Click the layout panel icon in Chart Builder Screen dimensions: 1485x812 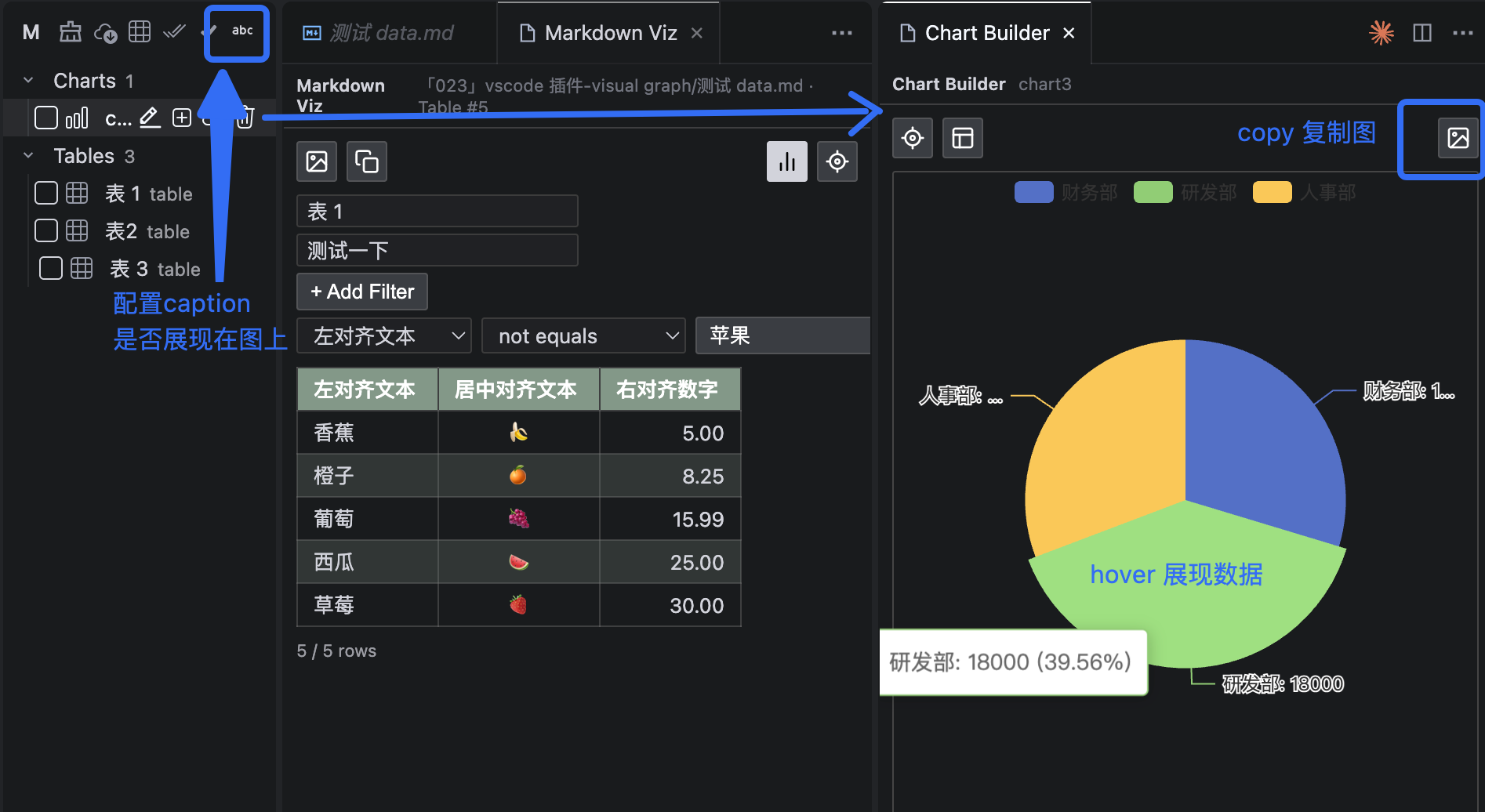click(963, 138)
